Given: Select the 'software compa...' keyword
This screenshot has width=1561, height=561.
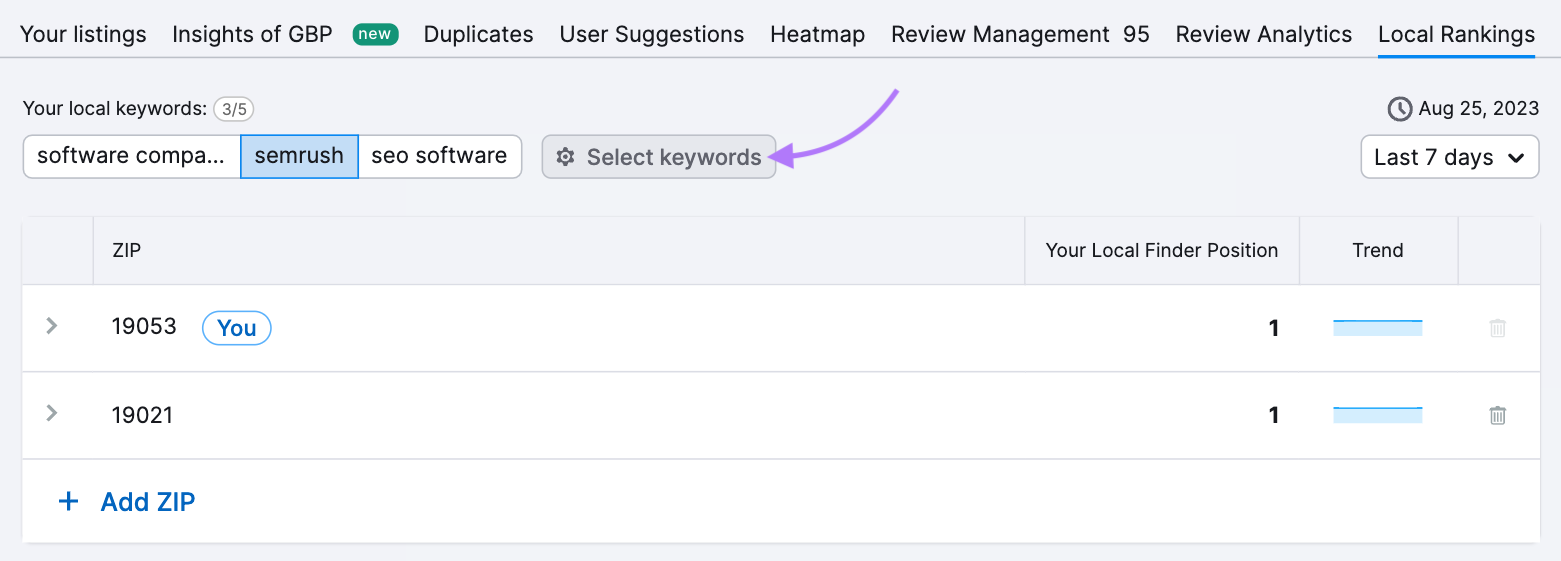Looking at the screenshot, I should (x=131, y=156).
